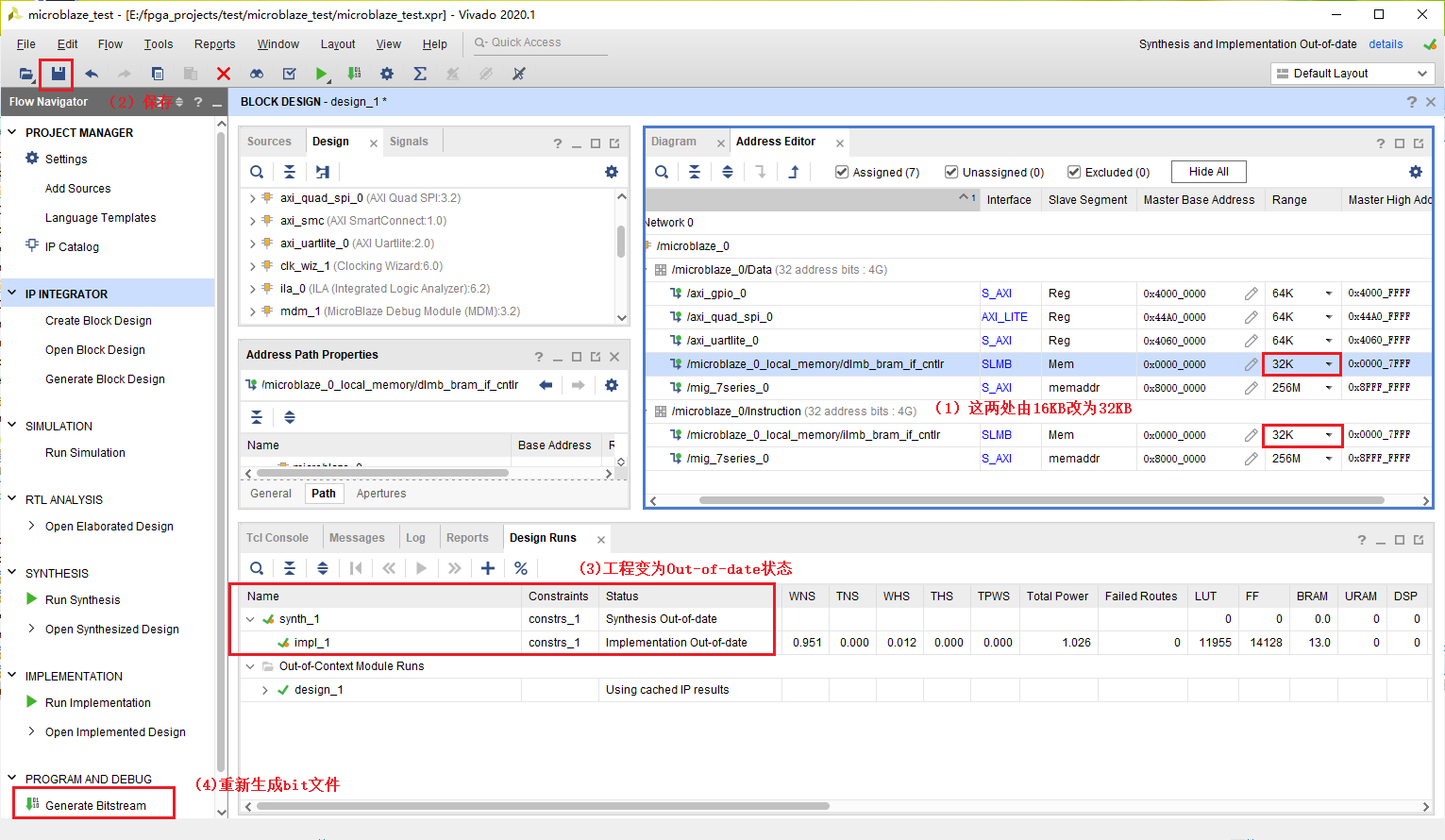The image size is (1445, 840).
Task: Open the search icon in the Design panel
Action: point(256,172)
